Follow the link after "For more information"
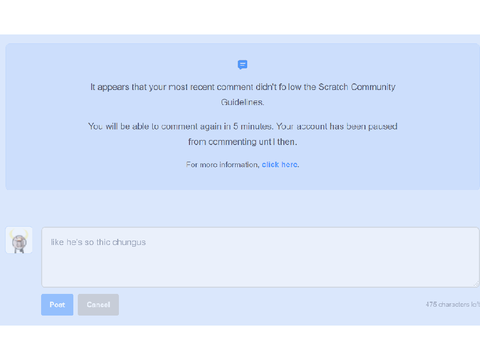Screen dimensions: 480x360 280,164
